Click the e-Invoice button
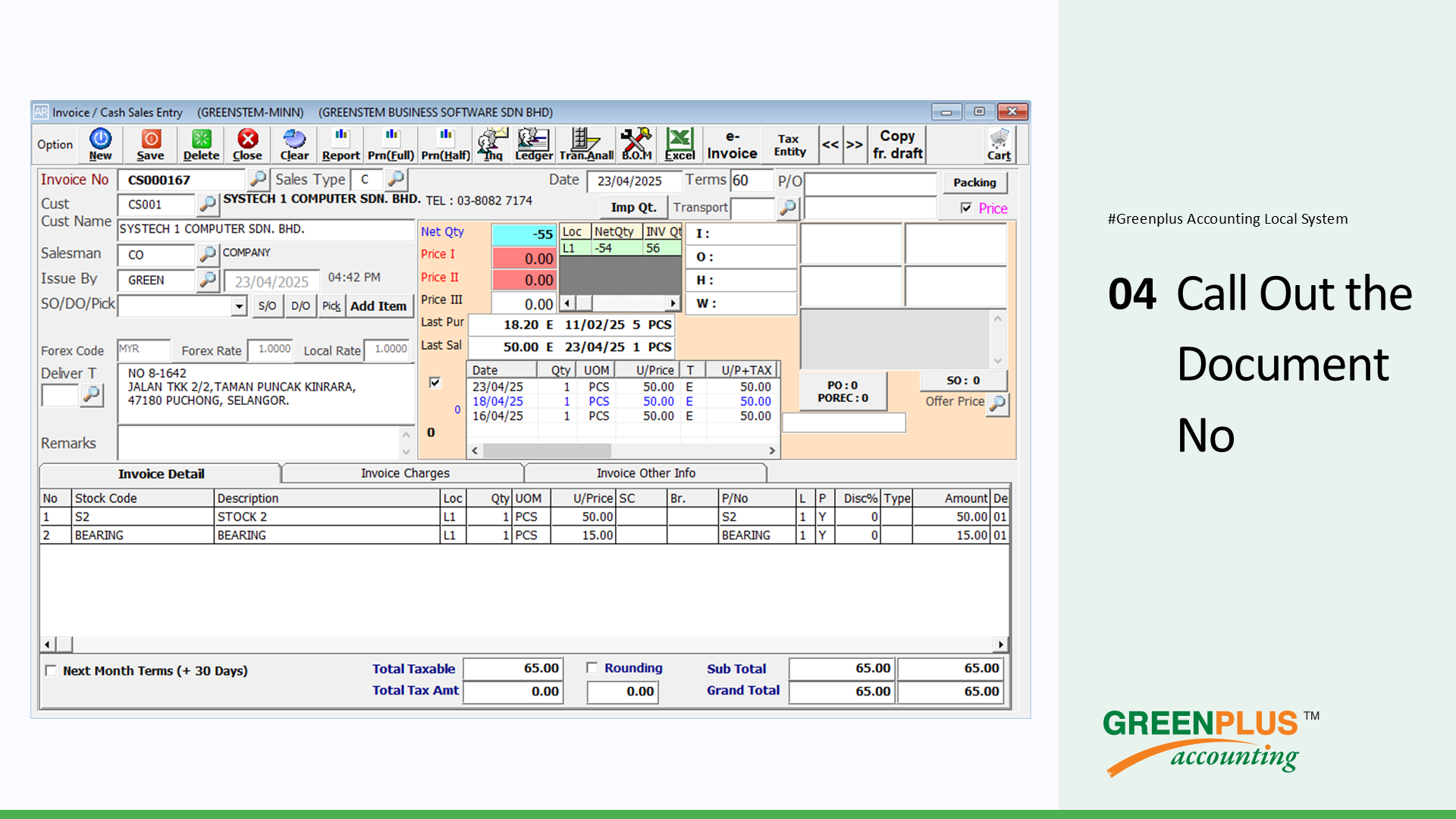This screenshot has height=819, width=1456. click(732, 144)
